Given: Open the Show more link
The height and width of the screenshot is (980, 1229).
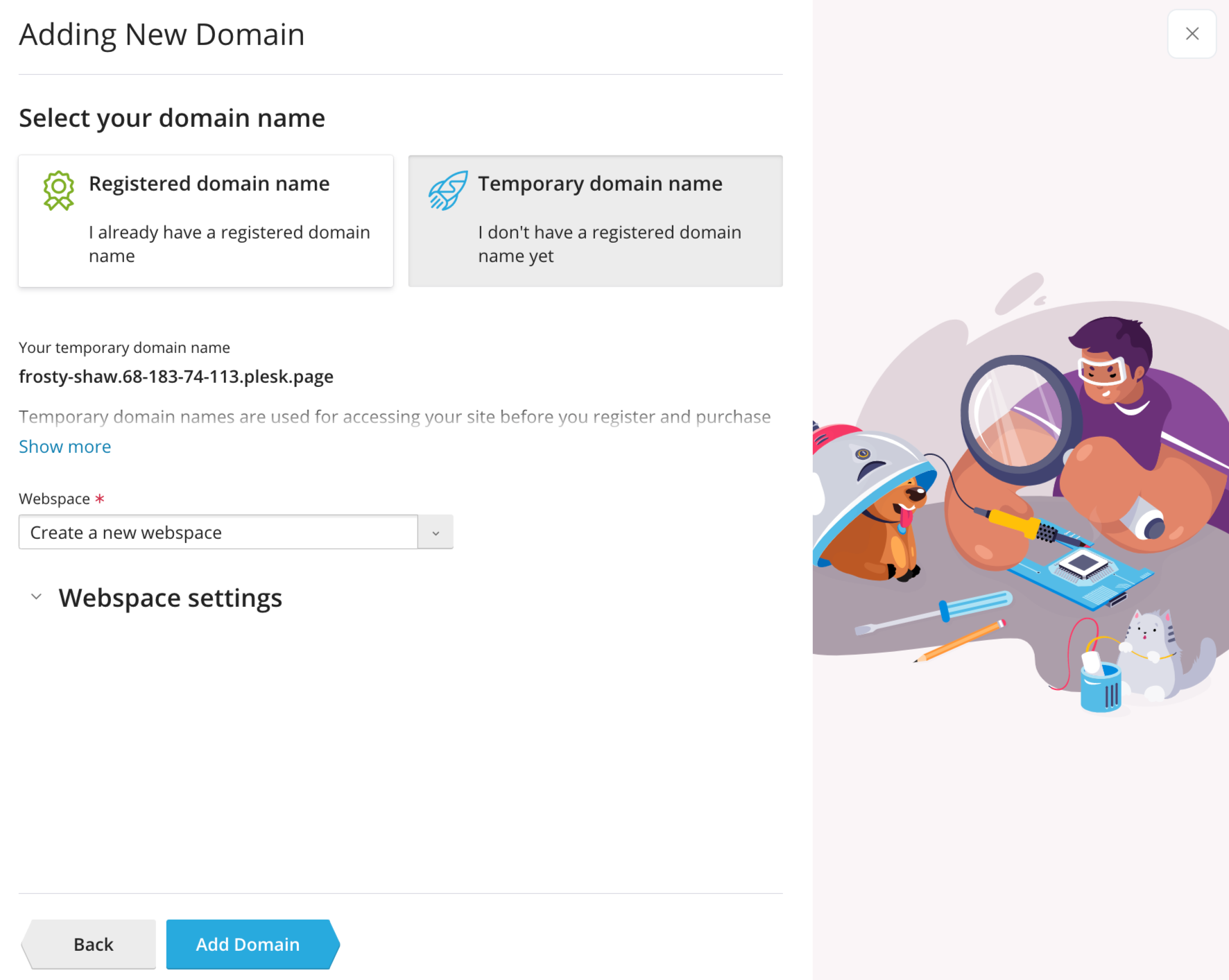Looking at the screenshot, I should pos(65,446).
